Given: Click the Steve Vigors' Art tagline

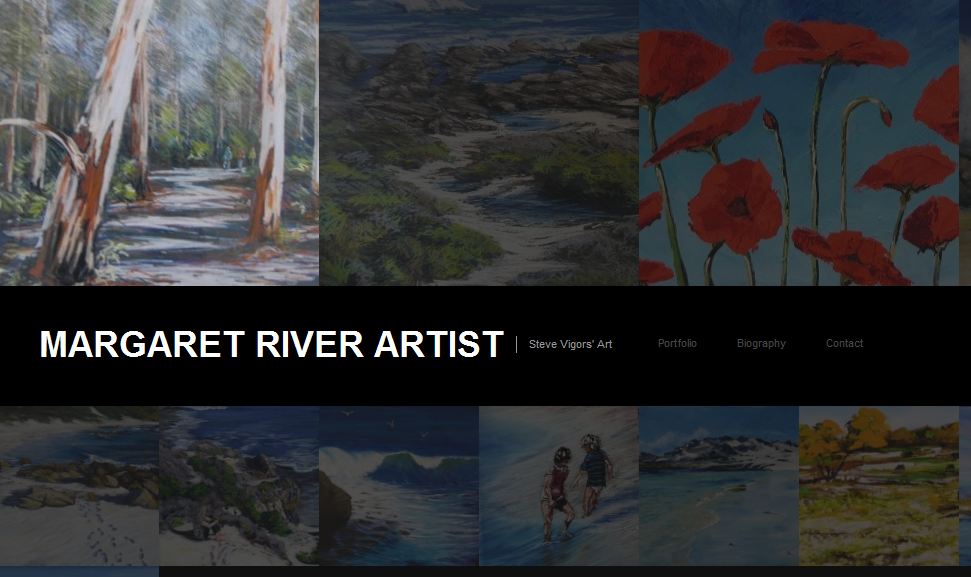Looking at the screenshot, I should coord(570,344).
